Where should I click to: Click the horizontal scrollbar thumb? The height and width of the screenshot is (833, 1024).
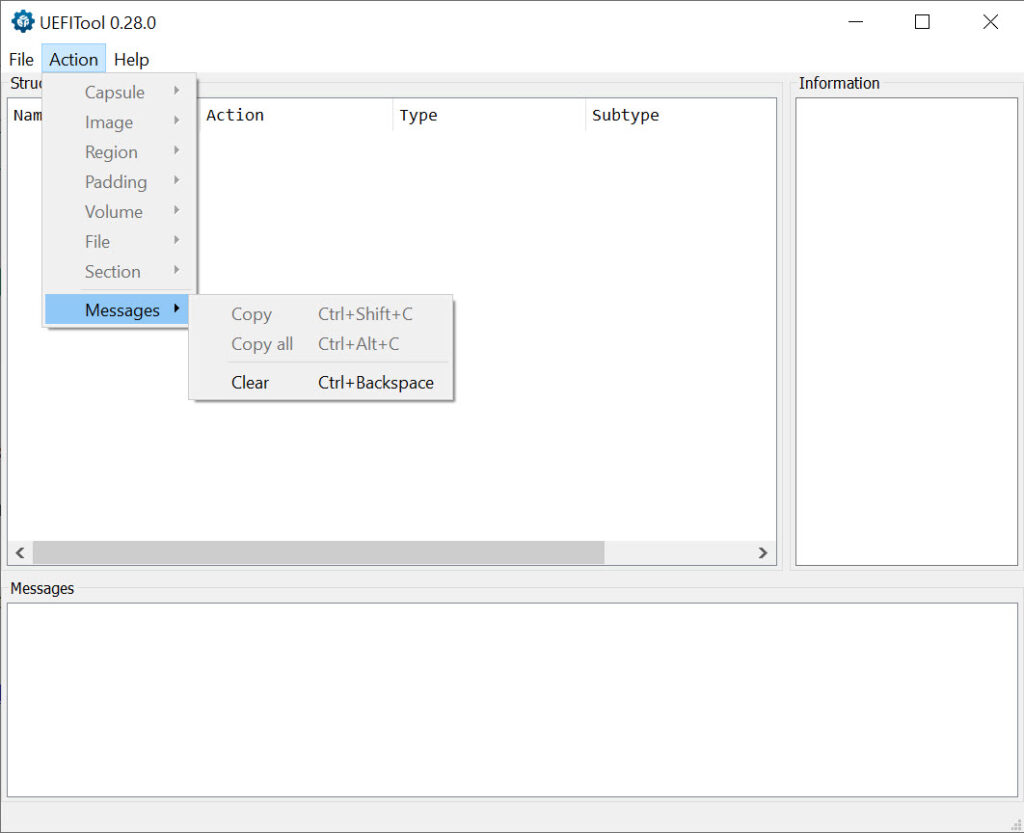pos(318,553)
